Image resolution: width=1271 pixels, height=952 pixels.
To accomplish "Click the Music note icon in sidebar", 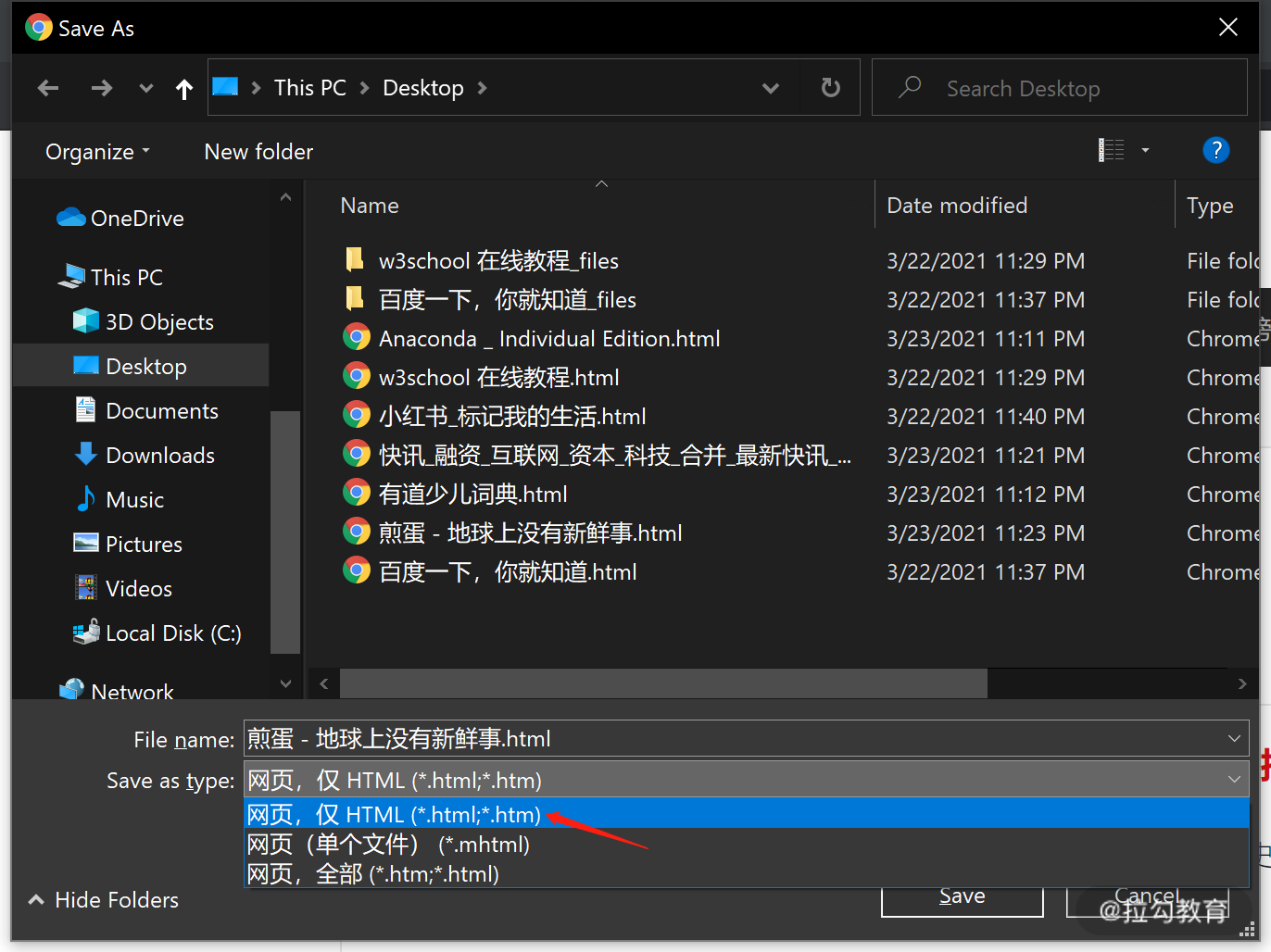I will [86, 498].
